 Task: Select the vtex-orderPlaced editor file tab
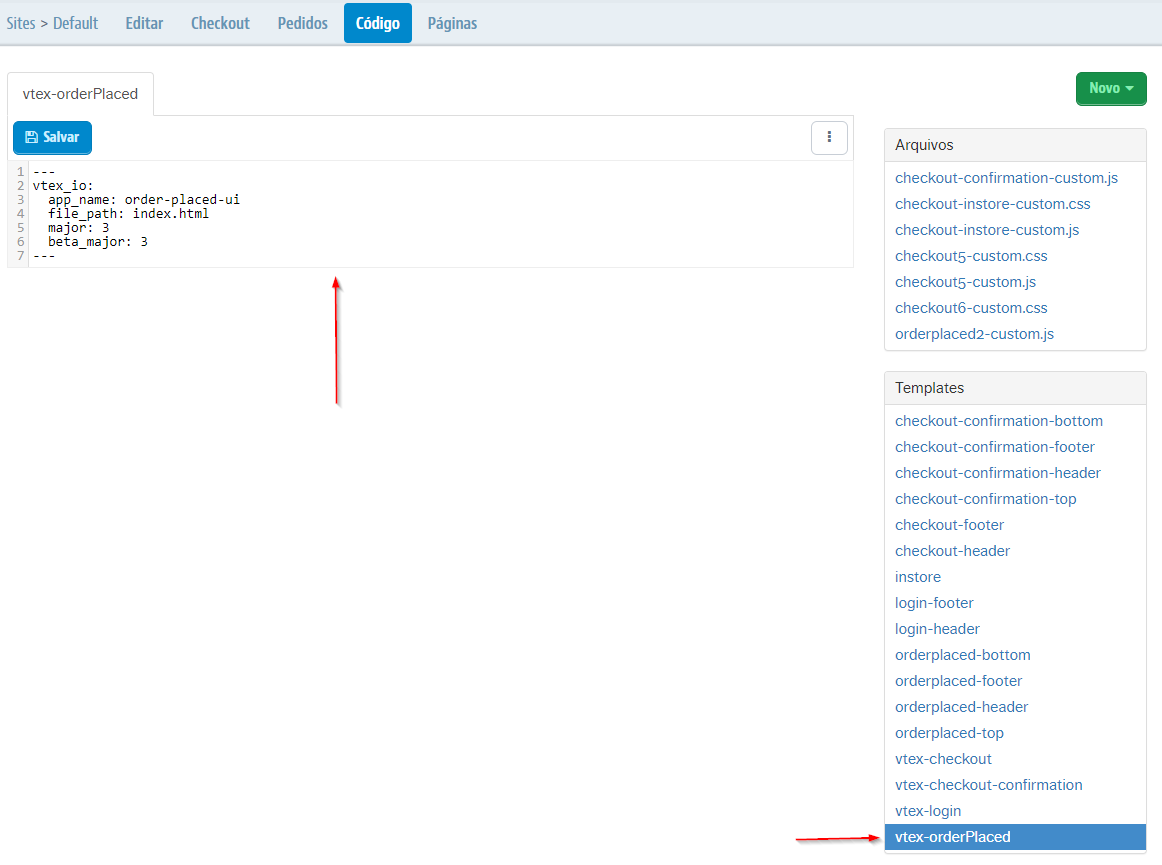pyautogui.click(x=80, y=94)
